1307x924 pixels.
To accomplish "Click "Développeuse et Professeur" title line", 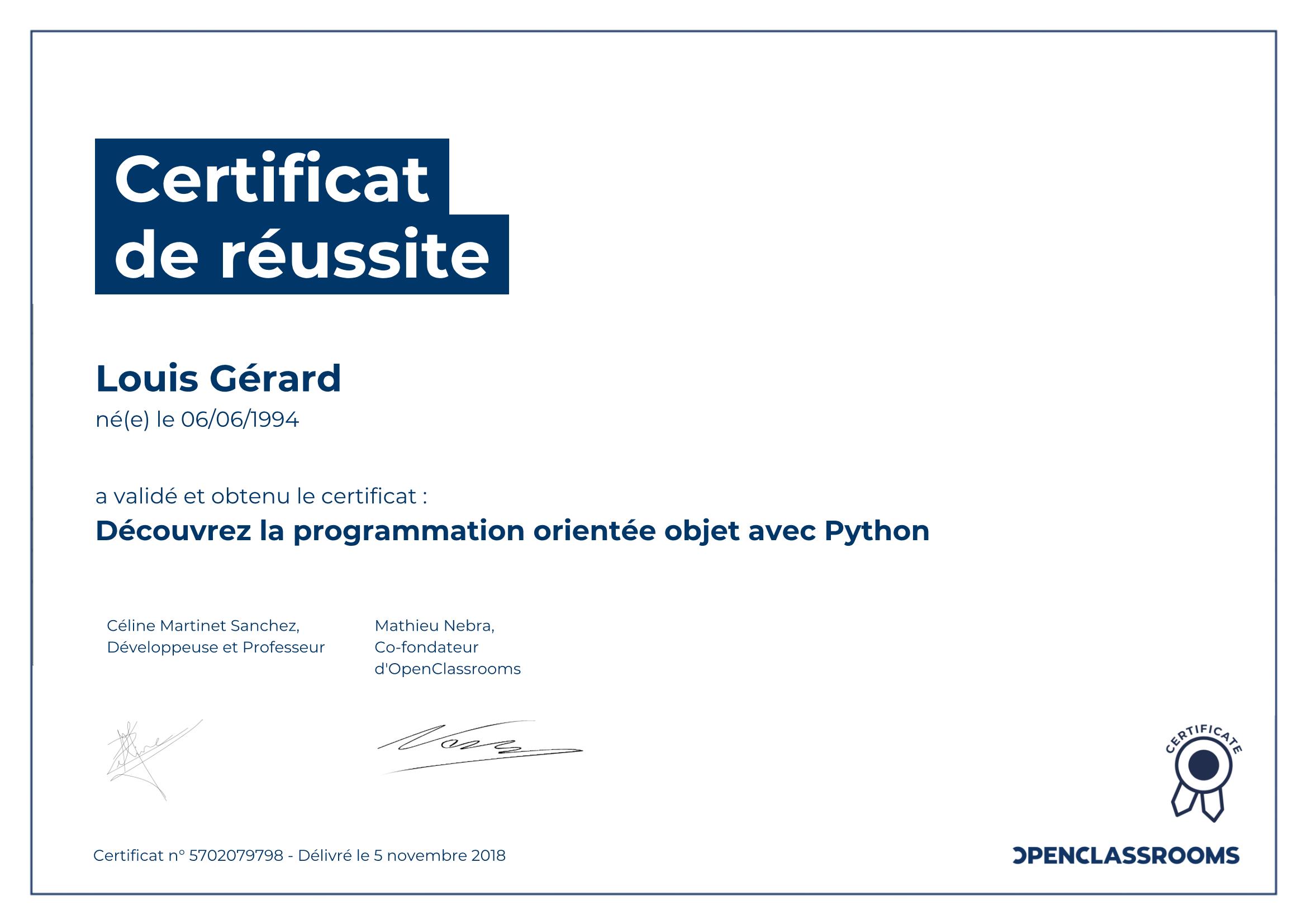I will tap(216, 647).
